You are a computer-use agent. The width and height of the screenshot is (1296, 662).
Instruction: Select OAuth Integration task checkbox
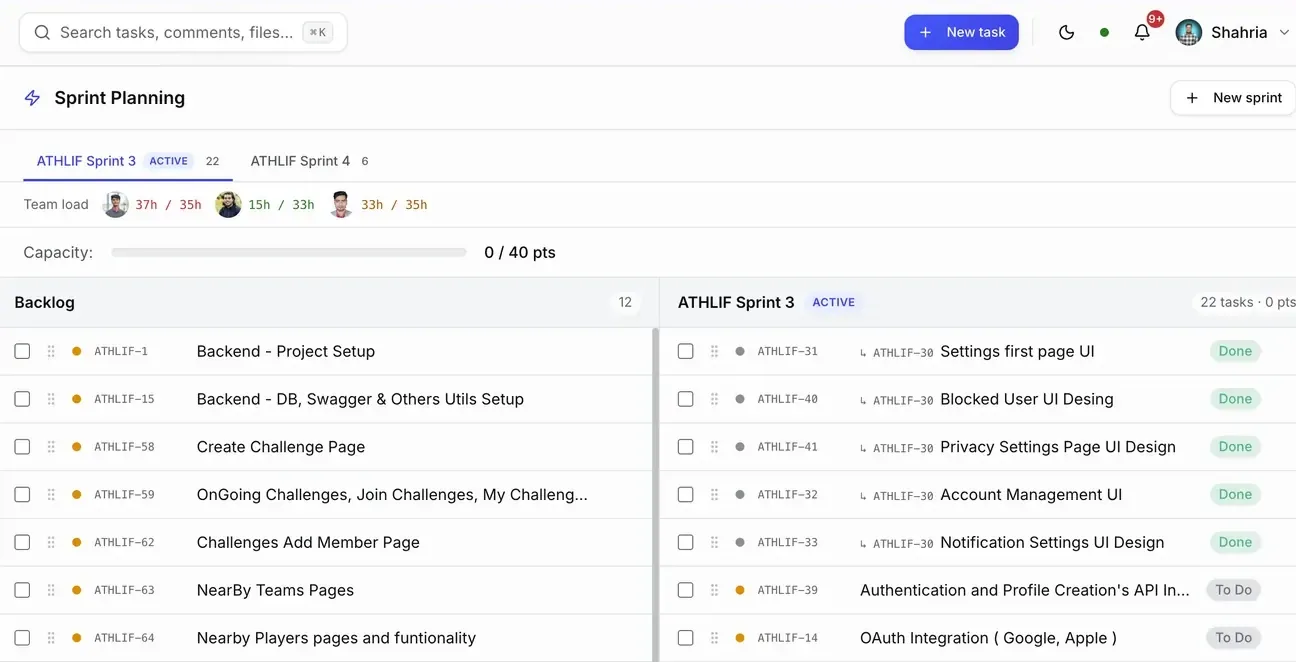pyautogui.click(x=685, y=638)
